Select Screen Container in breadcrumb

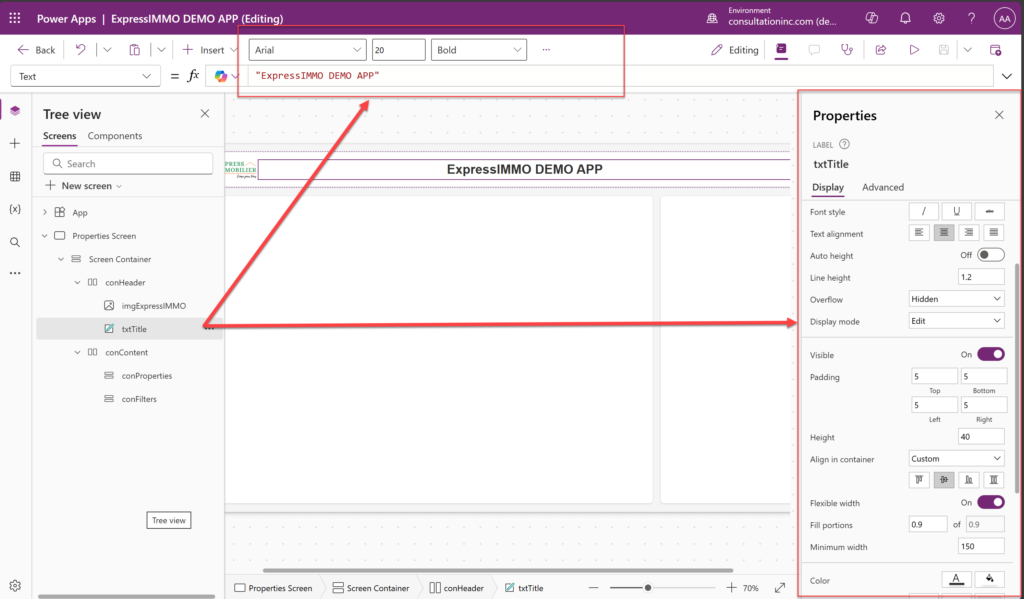coord(371,588)
